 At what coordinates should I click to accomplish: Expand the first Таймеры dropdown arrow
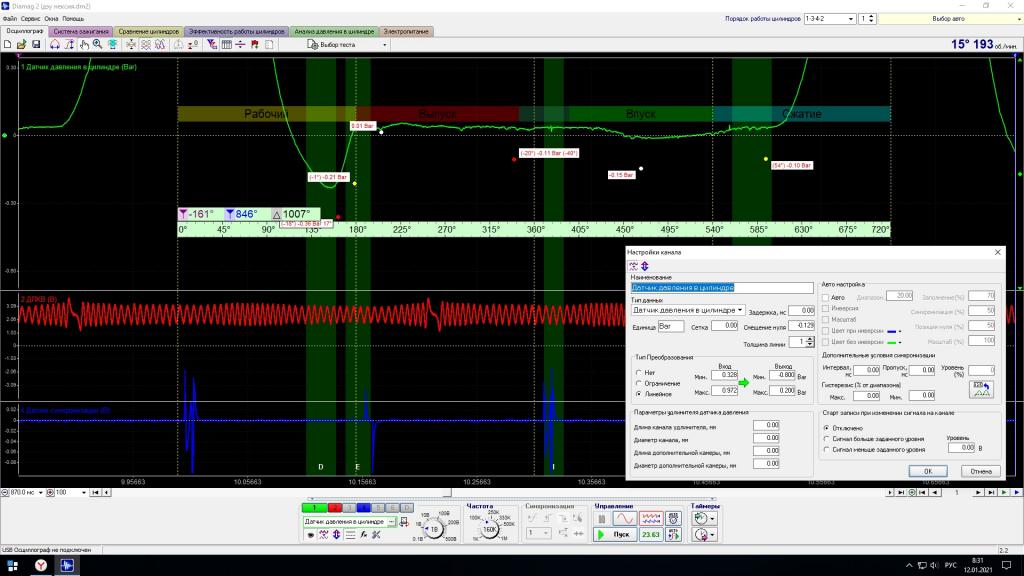tap(712, 519)
